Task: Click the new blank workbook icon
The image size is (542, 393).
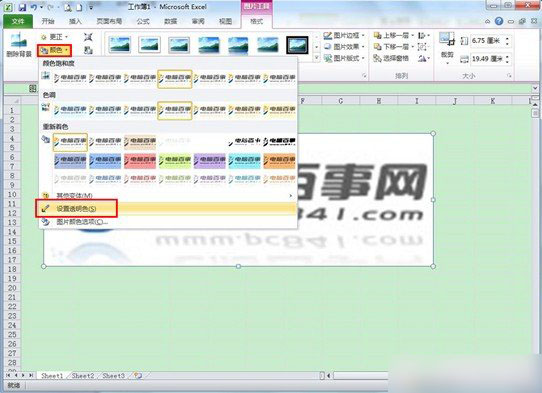Action: point(79,7)
